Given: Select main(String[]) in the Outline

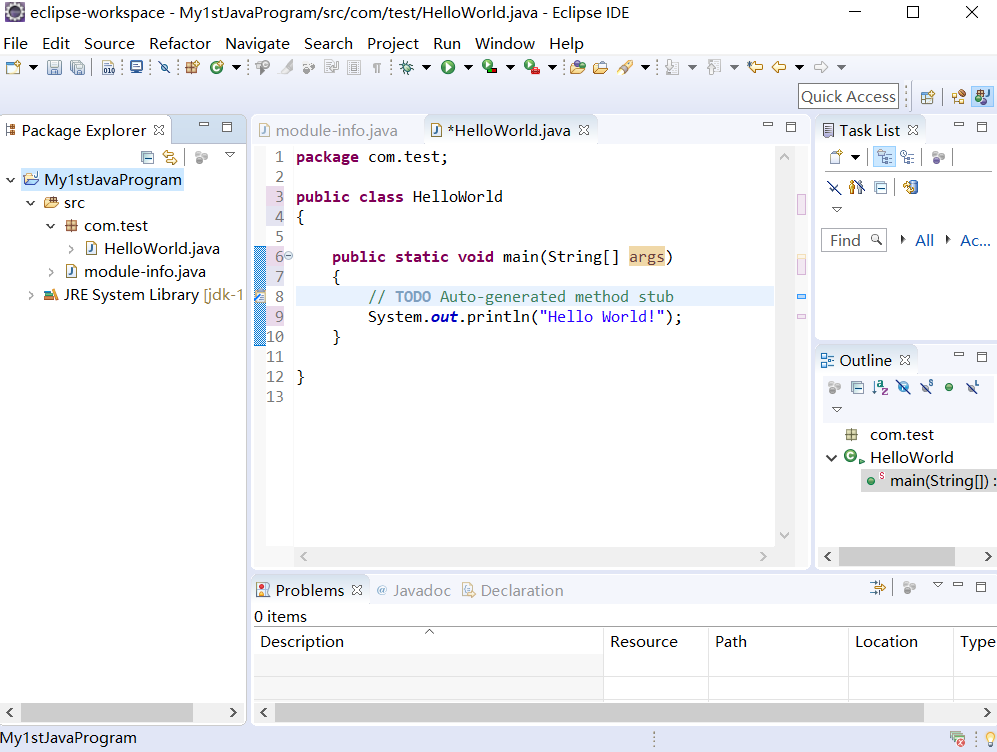Looking at the screenshot, I should (x=930, y=481).
